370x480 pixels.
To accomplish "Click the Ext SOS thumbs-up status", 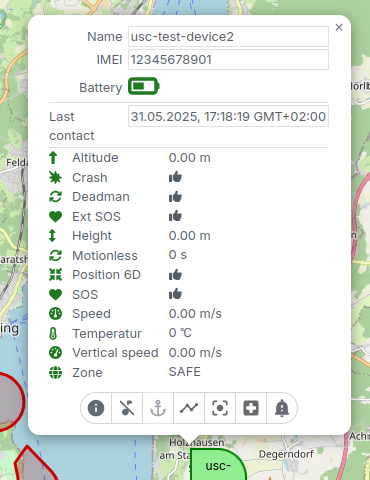I will [x=175, y=216].
